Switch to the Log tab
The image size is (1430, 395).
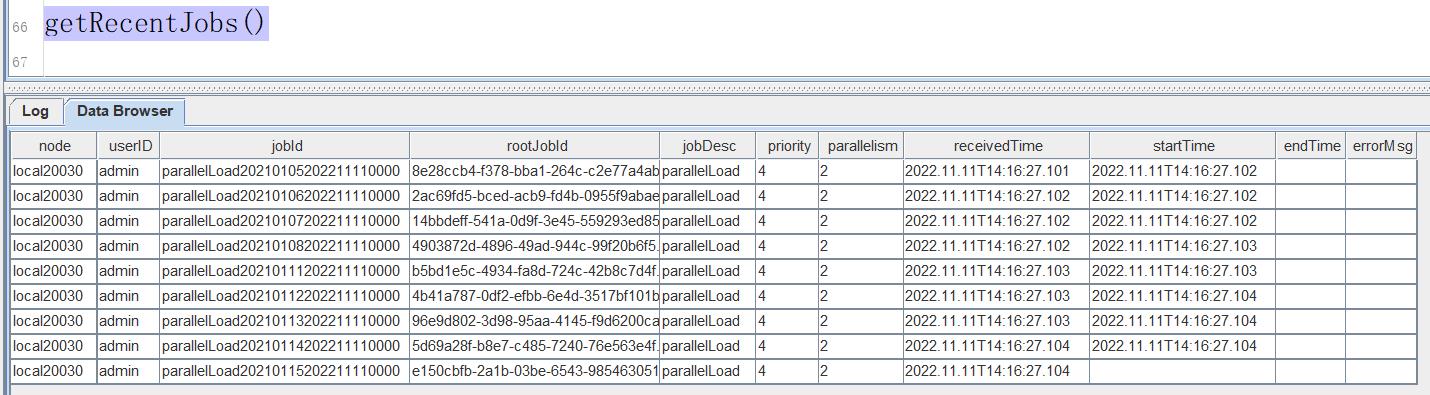pyautogui.click(x=35, y=111)
